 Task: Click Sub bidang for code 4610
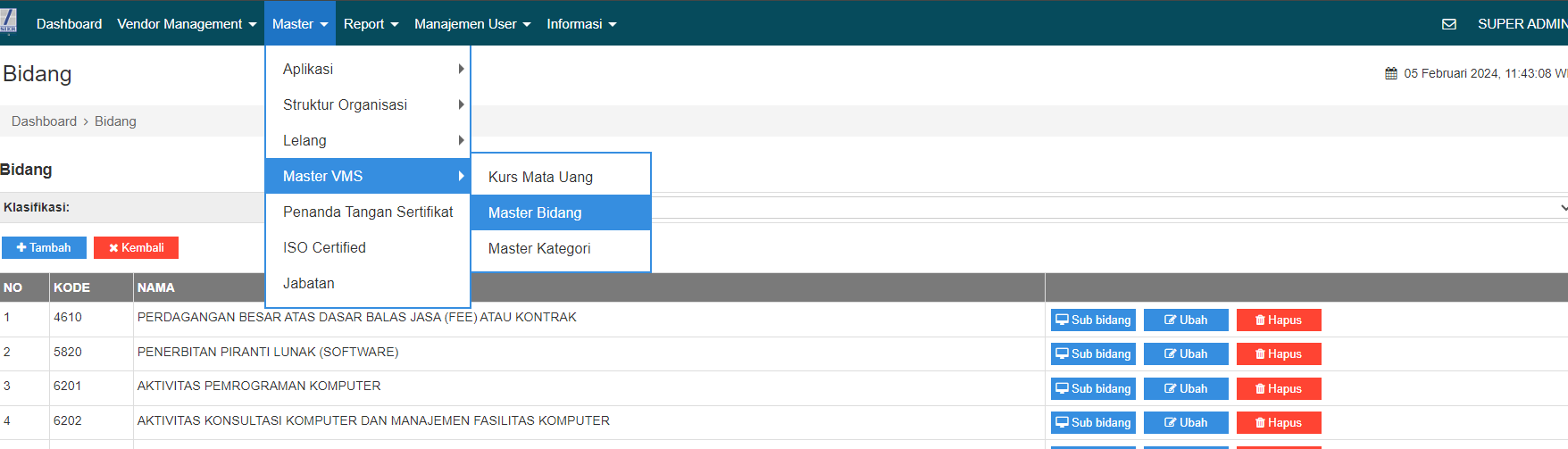coord(1093,320)
